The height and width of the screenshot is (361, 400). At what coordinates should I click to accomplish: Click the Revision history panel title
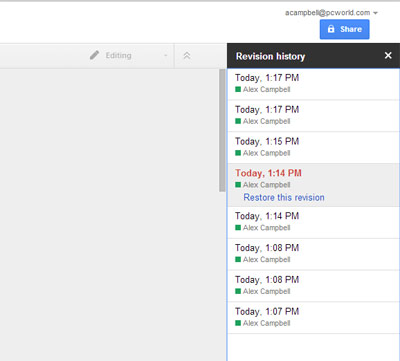[270, 56]
